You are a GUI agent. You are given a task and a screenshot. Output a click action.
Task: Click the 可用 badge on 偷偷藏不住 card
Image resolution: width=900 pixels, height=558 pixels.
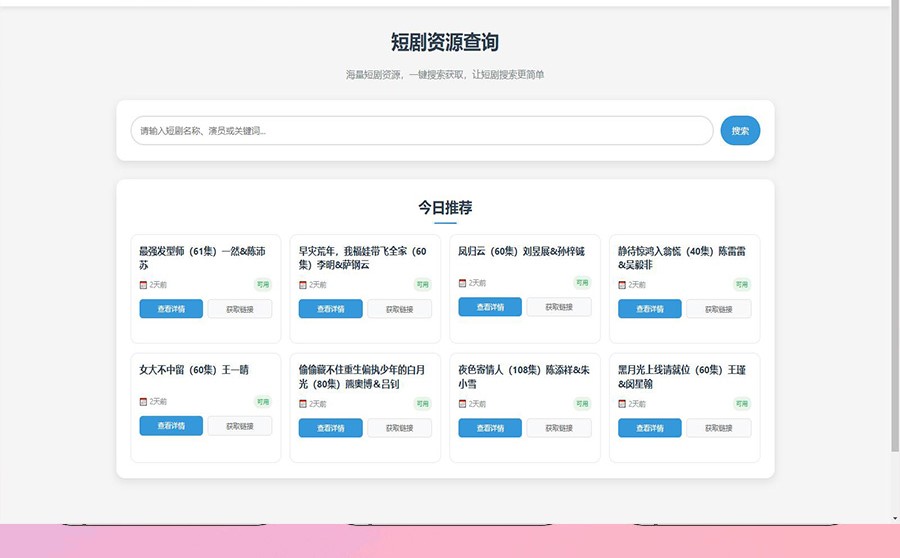[422, 404]
